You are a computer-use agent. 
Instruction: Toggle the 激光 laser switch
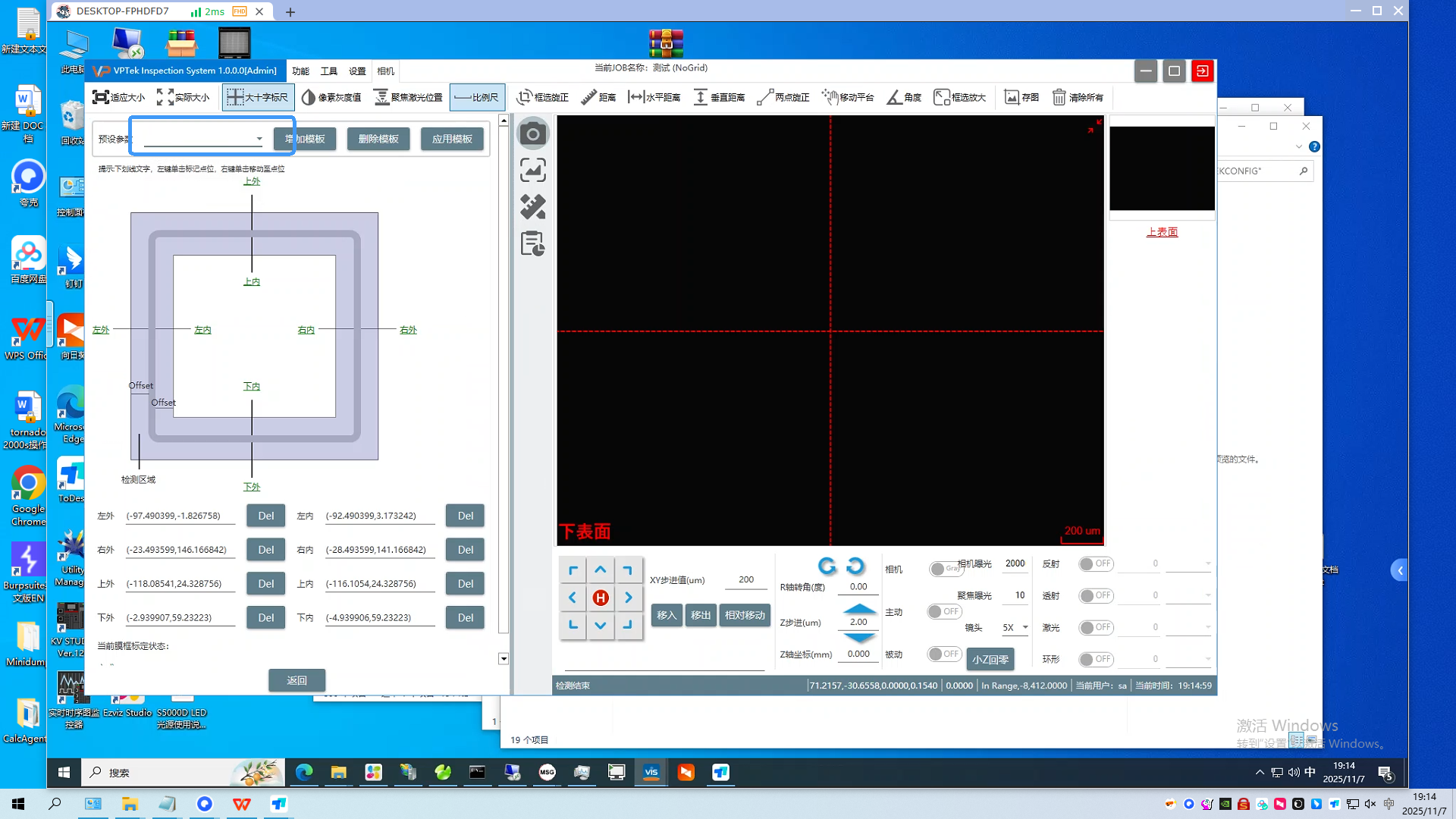1095,628
